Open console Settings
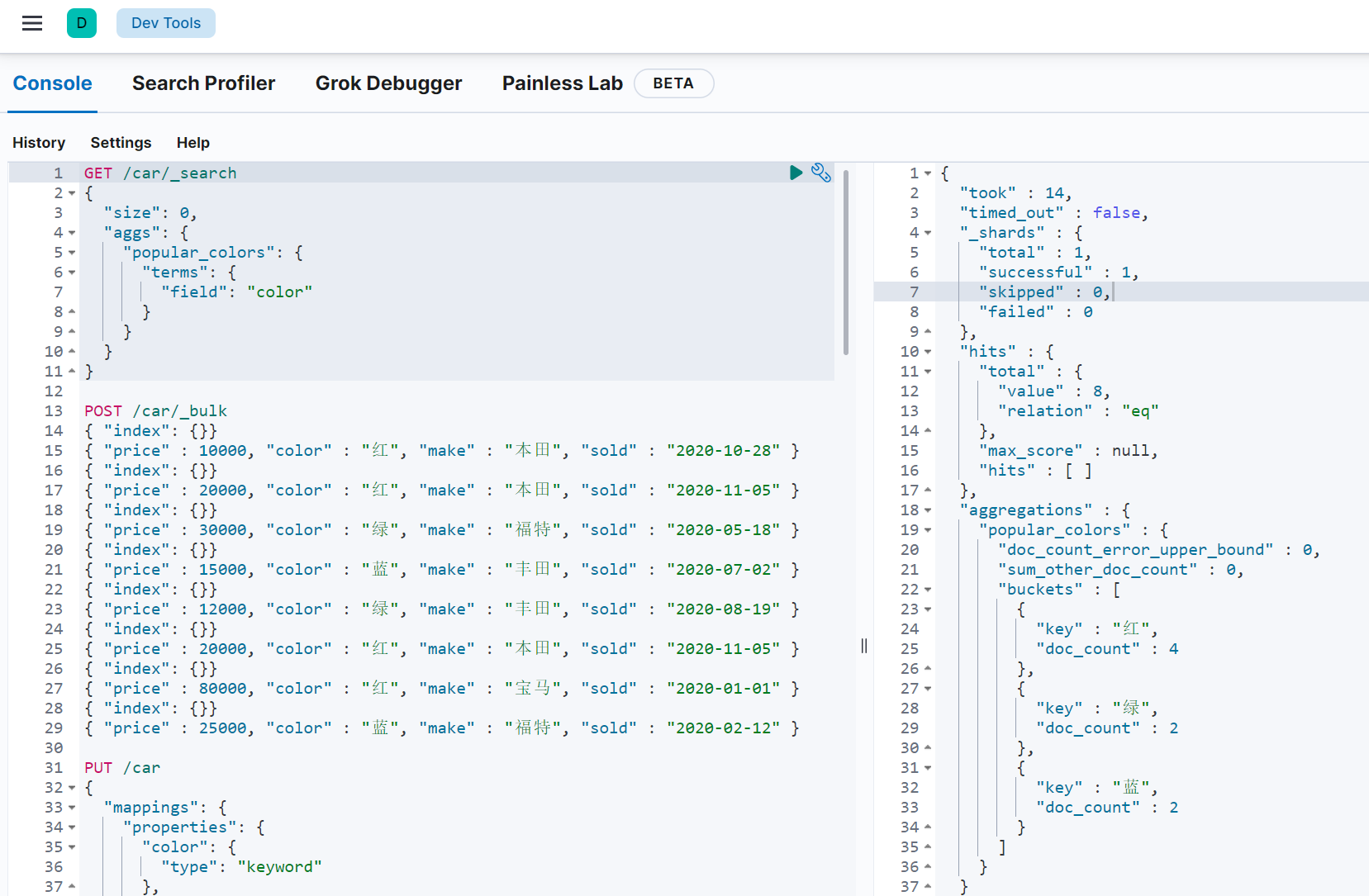The height and width of the screenshot is (896, 1369). coord(121,143)
